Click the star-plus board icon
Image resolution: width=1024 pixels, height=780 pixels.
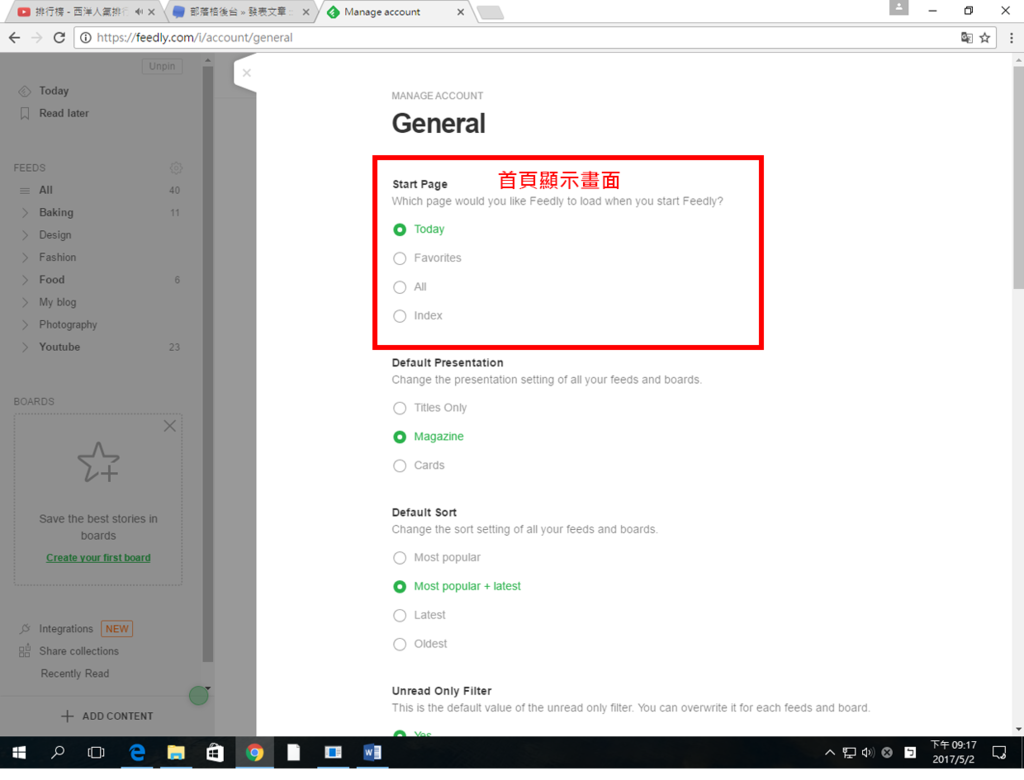coord(99,462)
